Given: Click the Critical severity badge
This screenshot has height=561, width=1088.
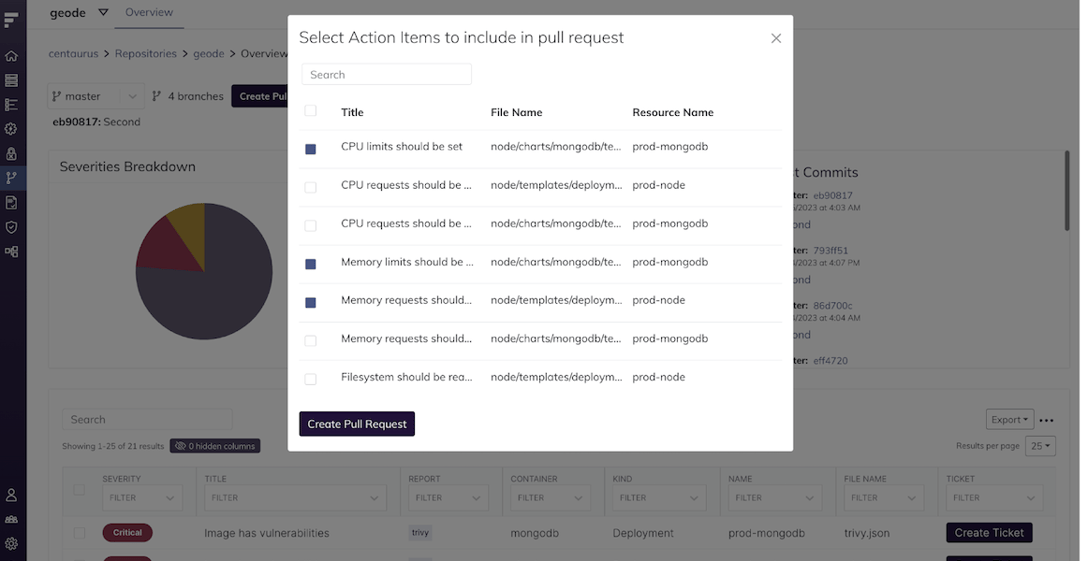Looking at the screenshot, I should [127, 533].
